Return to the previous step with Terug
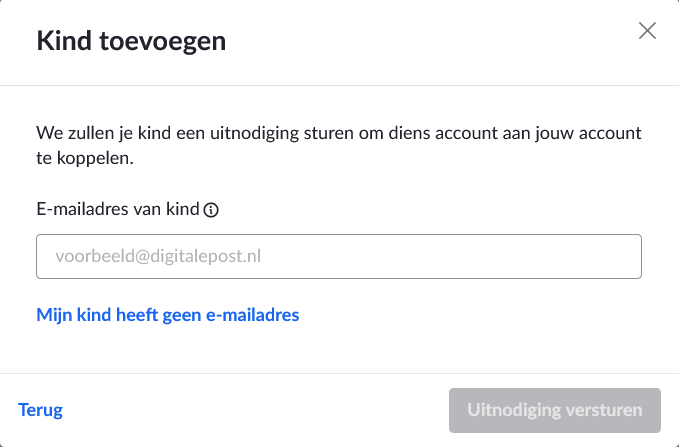679x447 pixels. point(40,410)
